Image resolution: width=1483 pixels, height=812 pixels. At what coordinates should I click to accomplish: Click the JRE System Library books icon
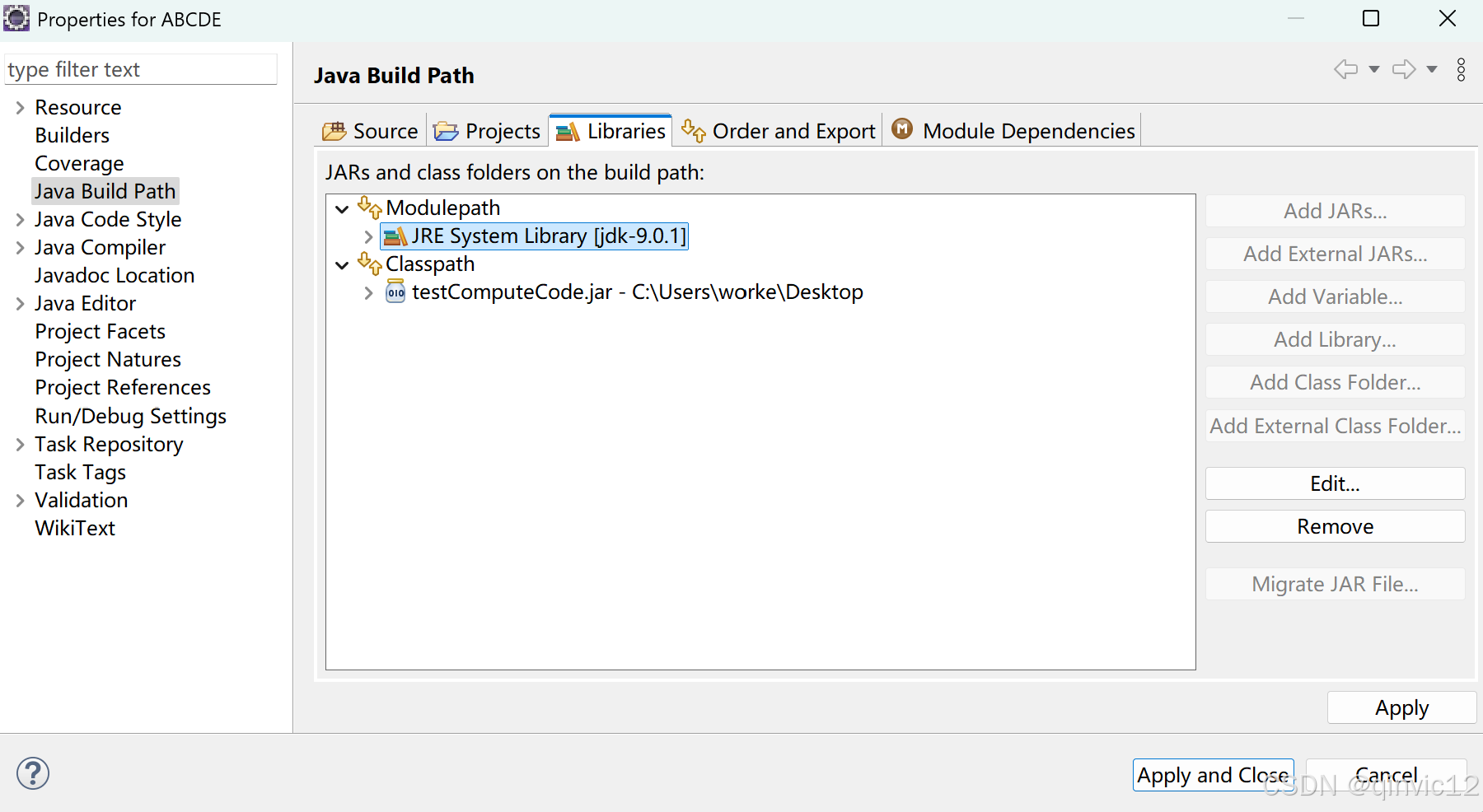click(x=396, y=236)
